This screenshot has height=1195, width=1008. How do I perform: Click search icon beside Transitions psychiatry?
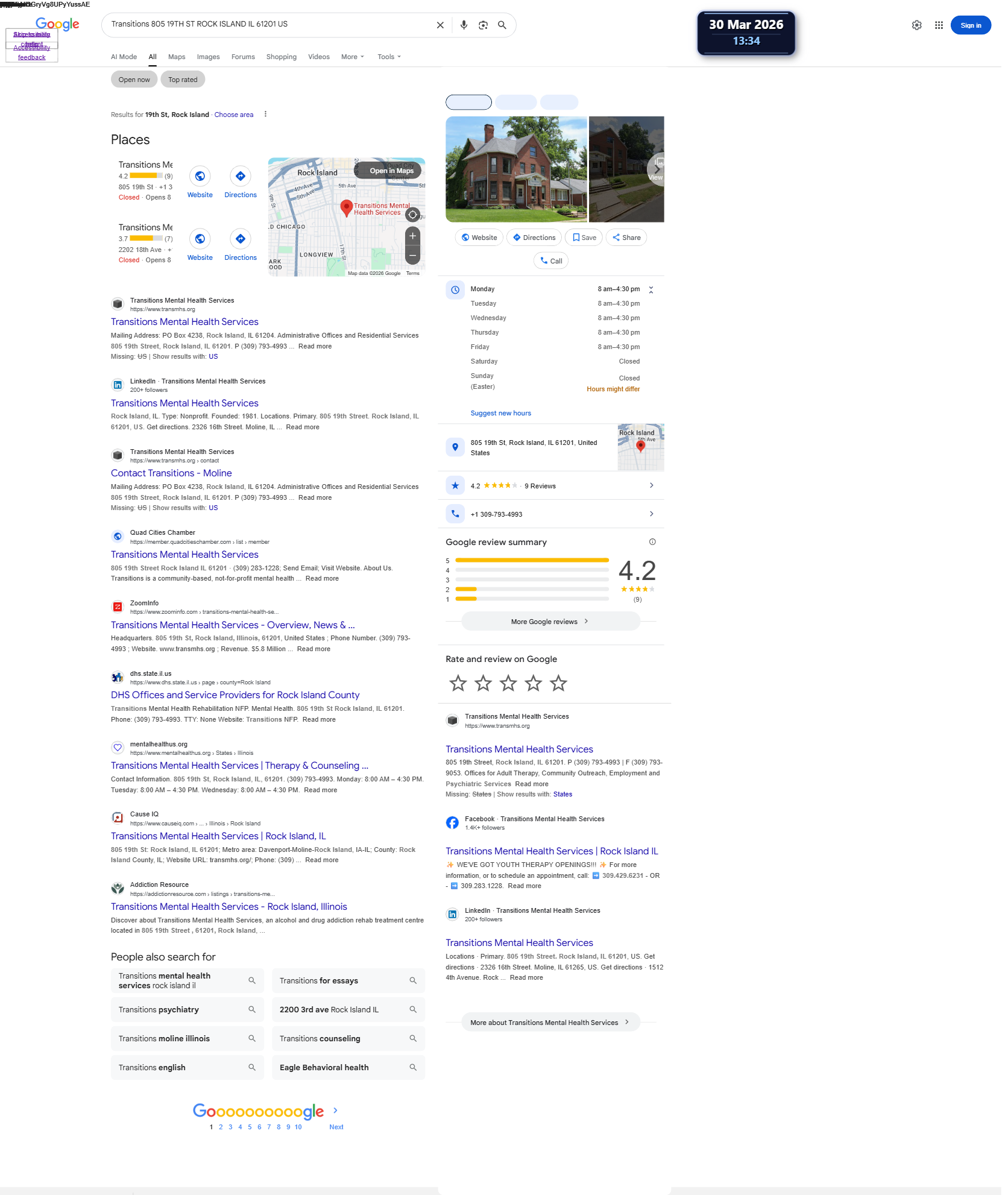tap(252, 1009)
